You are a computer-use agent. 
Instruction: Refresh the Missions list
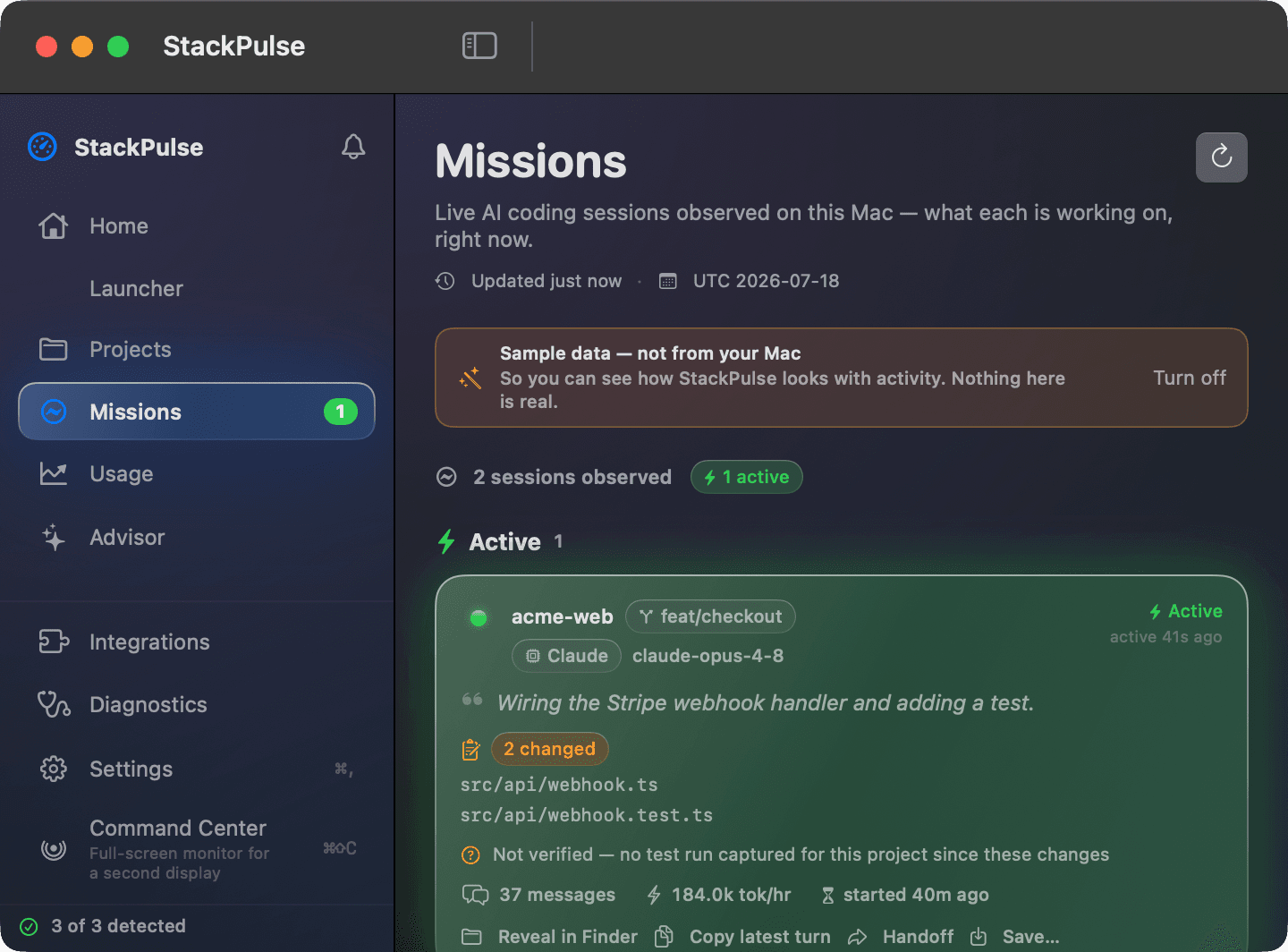1221,157
